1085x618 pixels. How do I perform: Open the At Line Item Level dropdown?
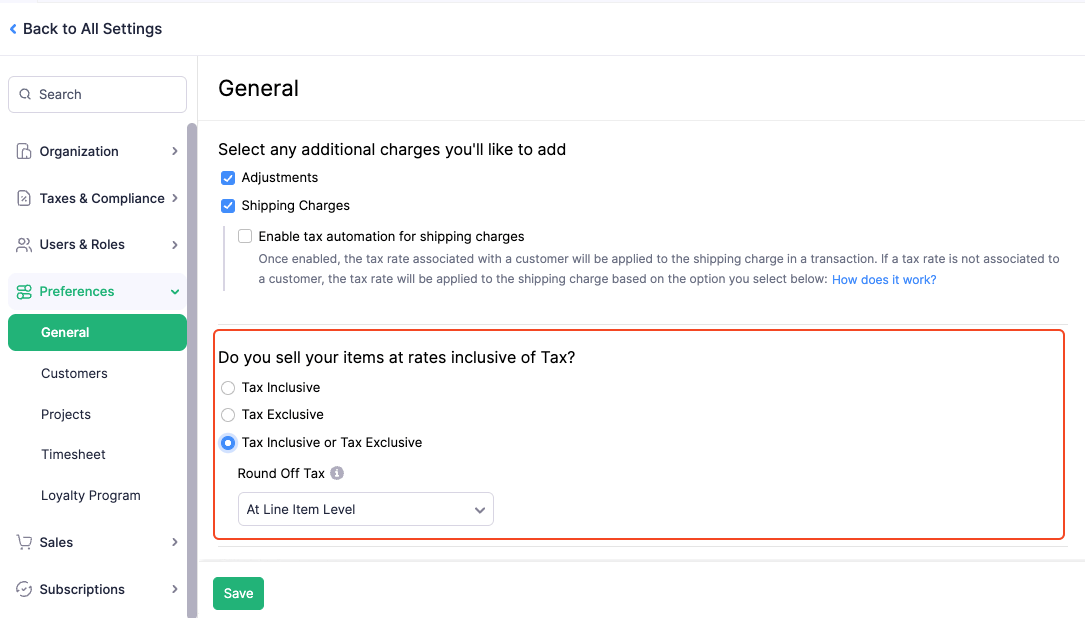pos(365,509)
